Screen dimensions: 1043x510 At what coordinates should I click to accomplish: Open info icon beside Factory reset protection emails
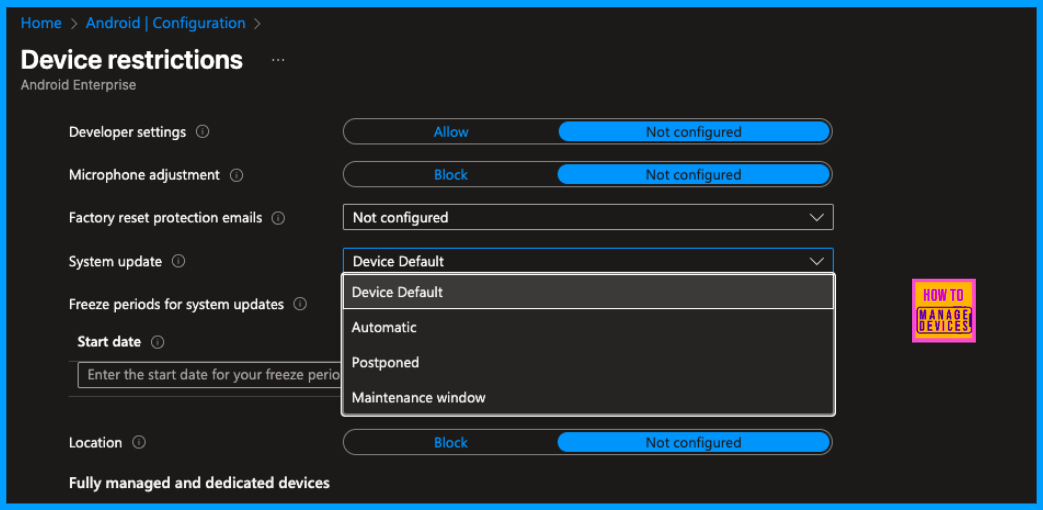(x=279, y=218)
